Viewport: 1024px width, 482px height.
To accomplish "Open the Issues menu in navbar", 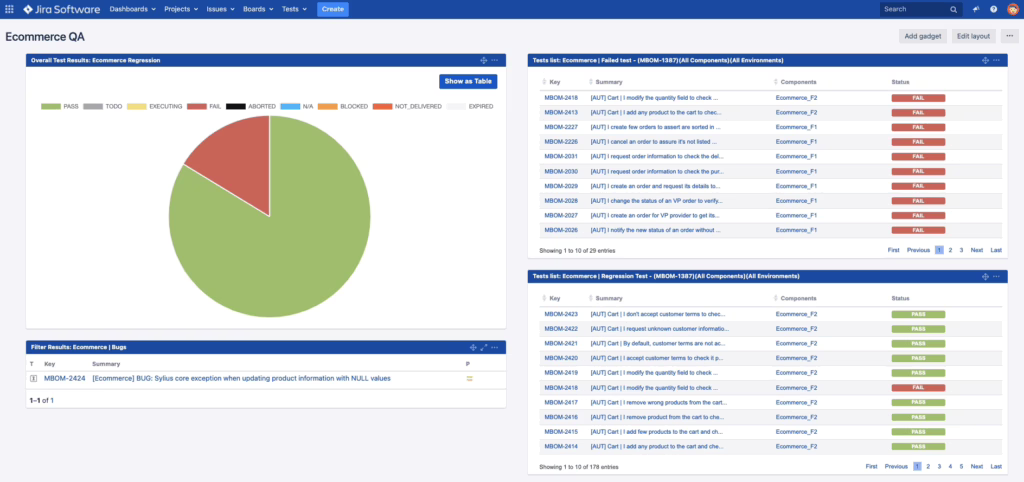I will coord(221,9).
